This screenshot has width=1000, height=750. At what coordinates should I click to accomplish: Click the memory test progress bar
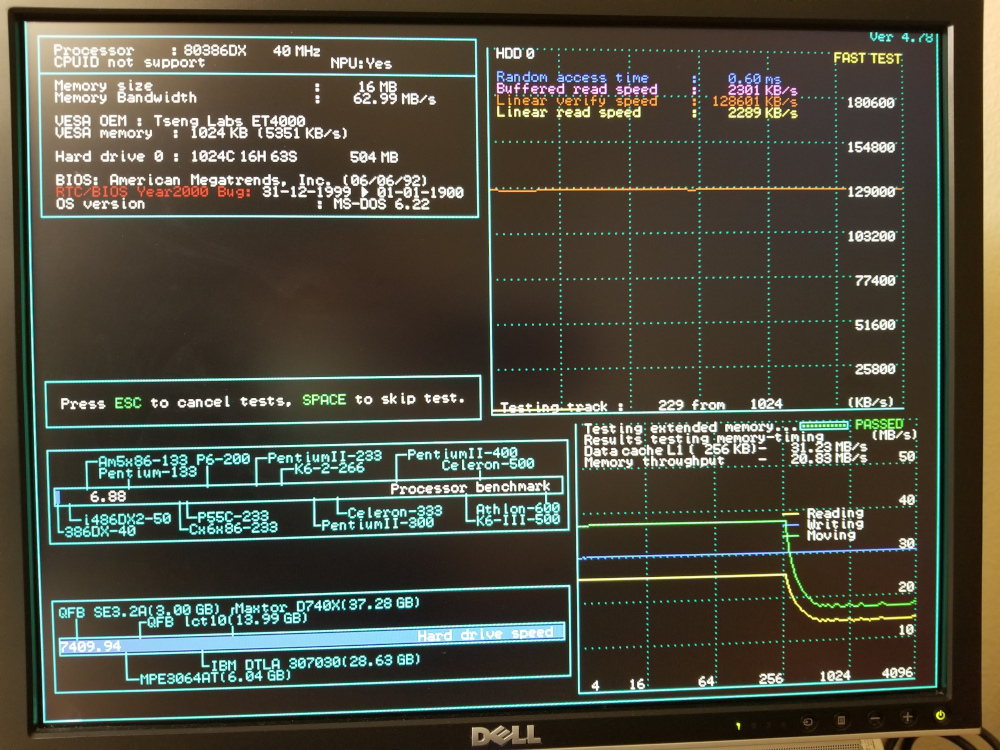pyautogui.click(x=823, y=425)
